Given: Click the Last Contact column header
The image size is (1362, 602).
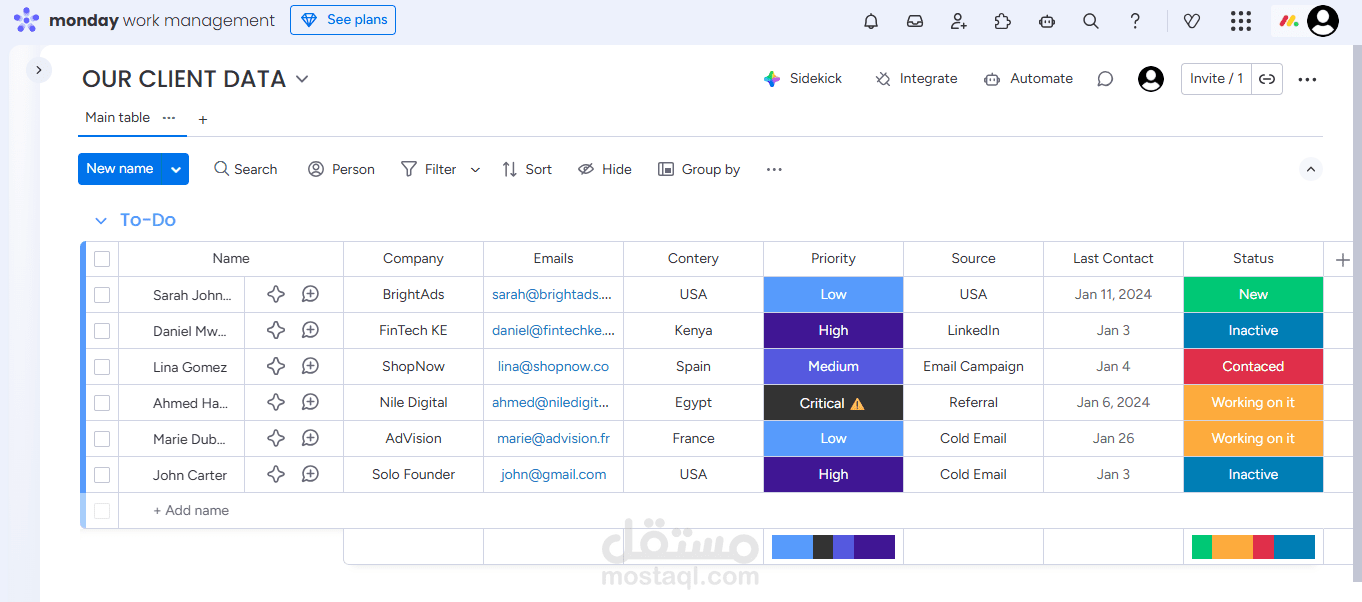Looking at the screenshot, I should tap(1113, 258).
